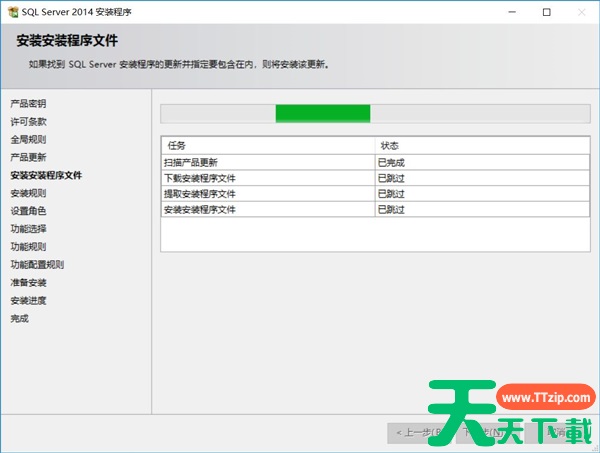Click the SQL Server setup title bar icon
This screenshot has height=453, width=600.
tap(12, 12)
